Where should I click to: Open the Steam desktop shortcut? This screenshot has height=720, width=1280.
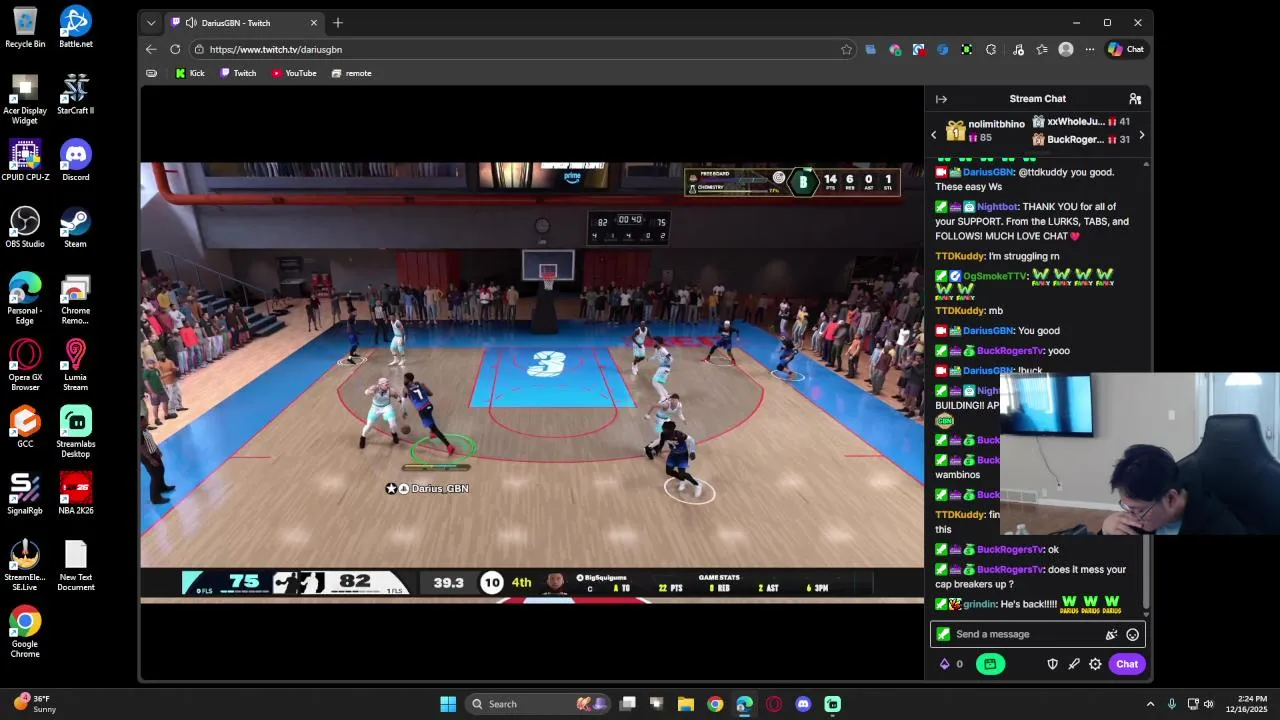pyautogui.click(x=75, y=227)
